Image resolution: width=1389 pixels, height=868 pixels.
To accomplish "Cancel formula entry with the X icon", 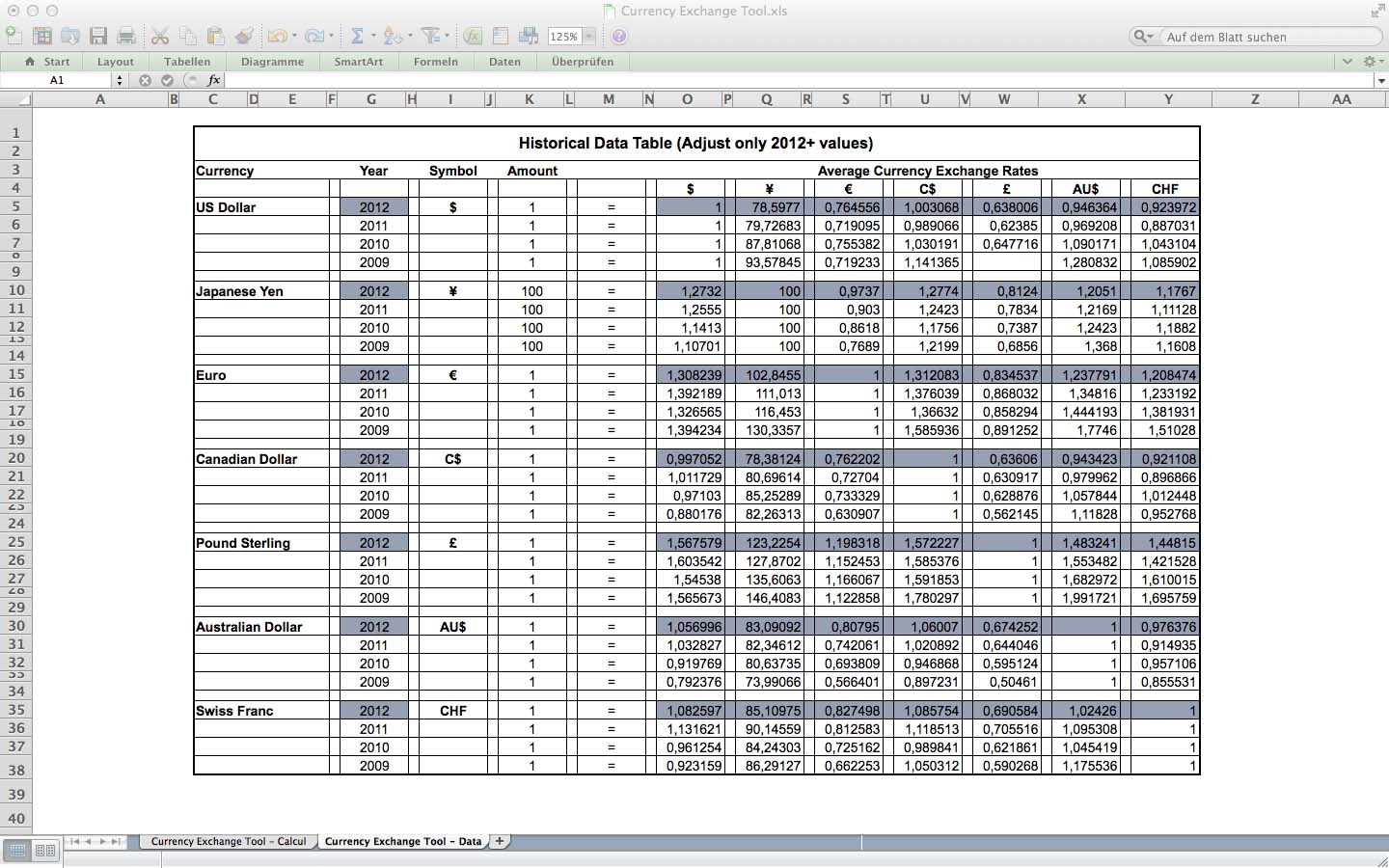I will pyautogui.click(x=145, y=80).
